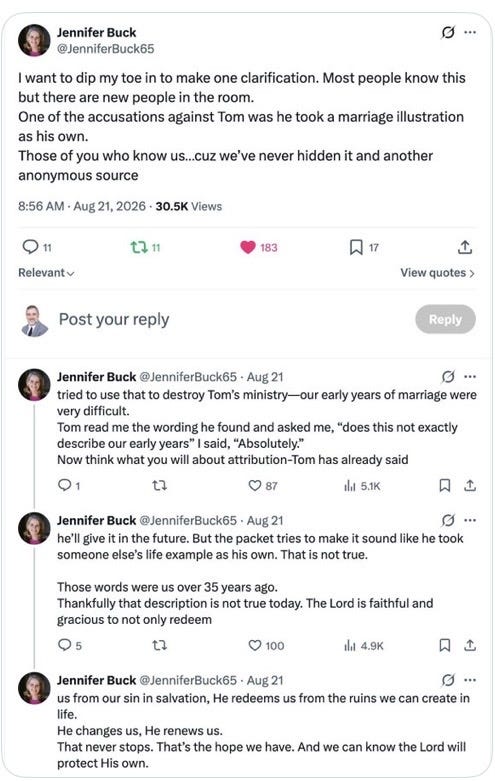
Task: Repost the reply about Tom's ministry
Action: (x=159, y=485)
